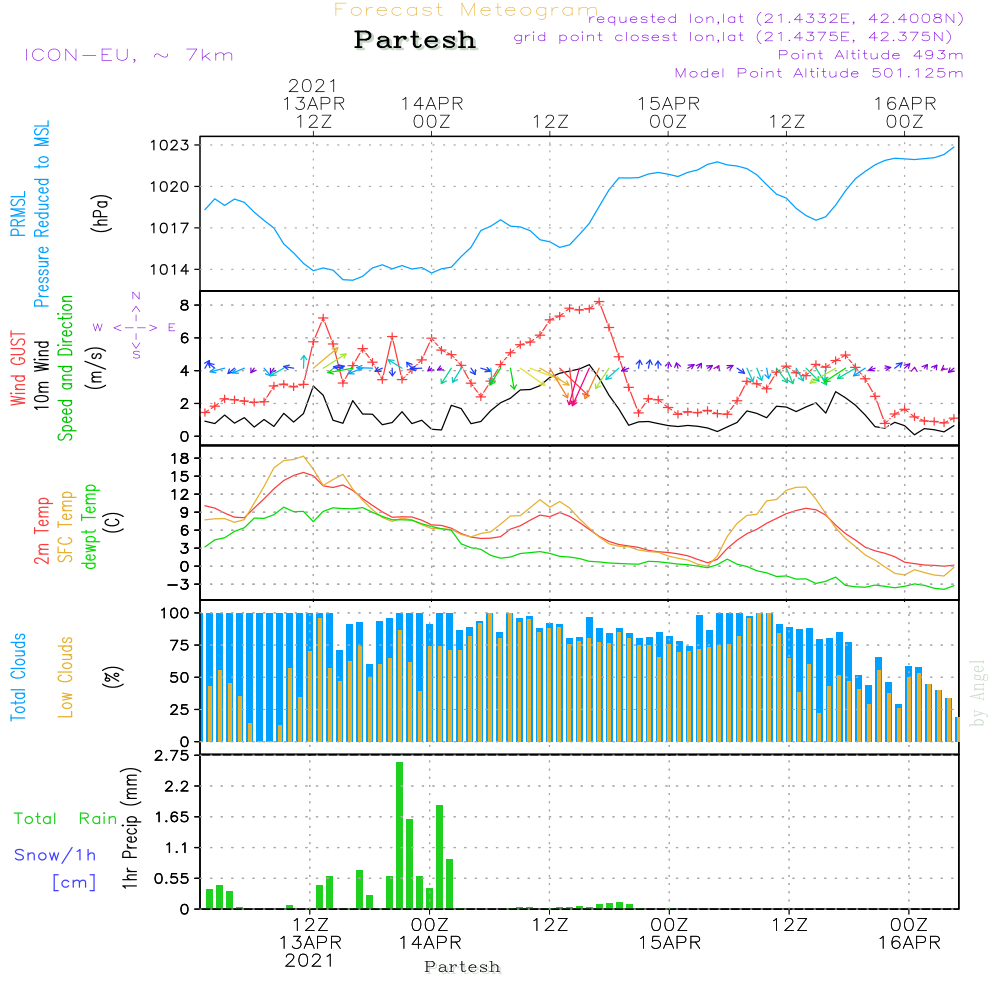Click the green 'Total Rain' legend label

tap(66, 818)
